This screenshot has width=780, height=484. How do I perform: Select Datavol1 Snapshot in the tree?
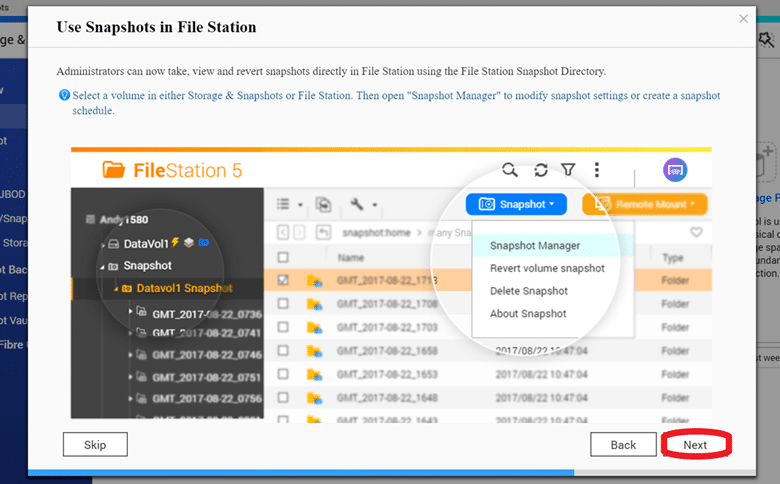(x=184, y=289)
